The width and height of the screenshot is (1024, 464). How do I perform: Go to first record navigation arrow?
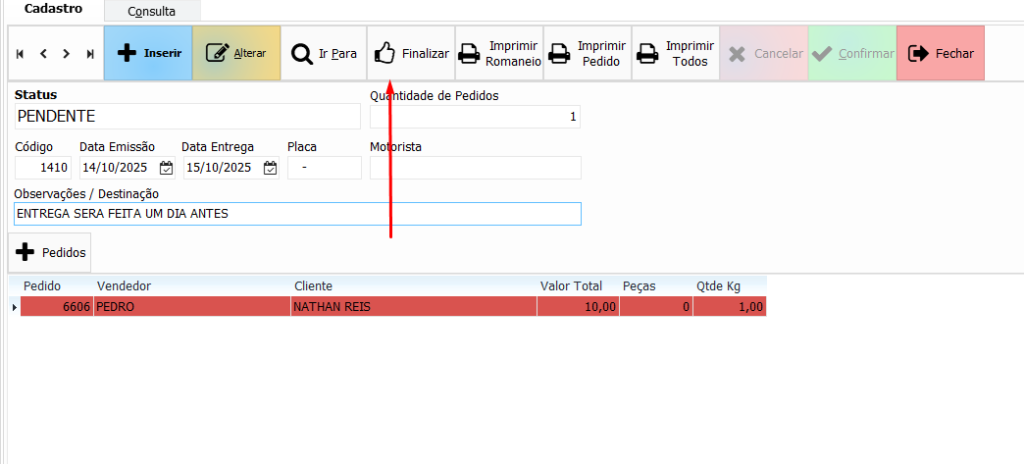[20, 54]
